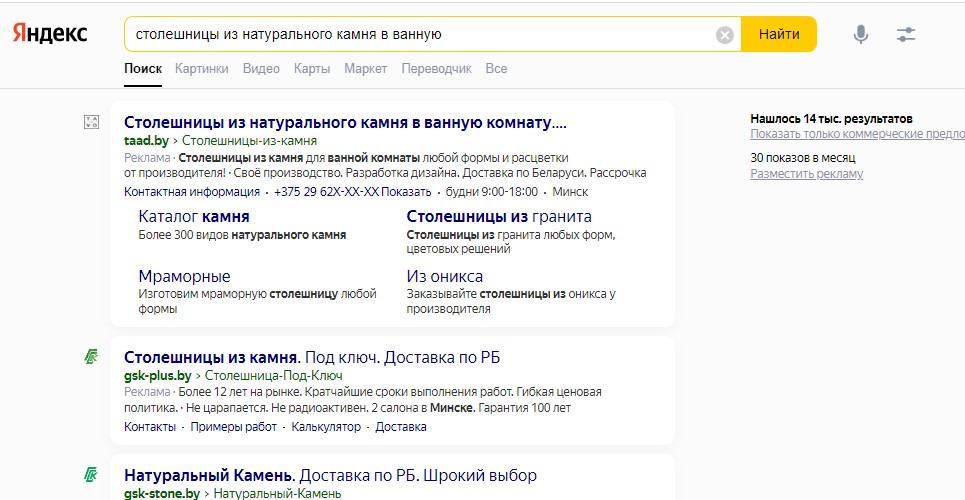Open the Доставка link under gsk-plus.by
This screenshot has height=500, width=965.
click(401, 427)
